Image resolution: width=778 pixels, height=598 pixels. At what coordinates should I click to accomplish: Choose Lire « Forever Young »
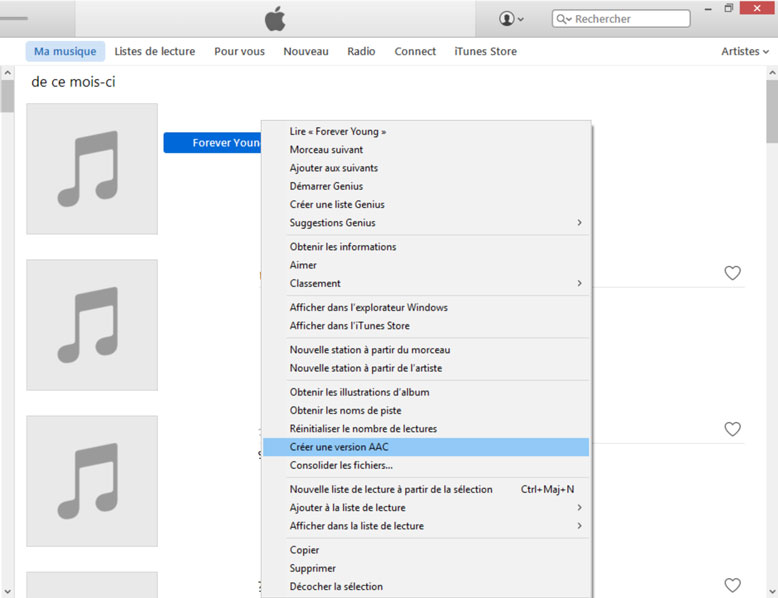coord(426,132)
